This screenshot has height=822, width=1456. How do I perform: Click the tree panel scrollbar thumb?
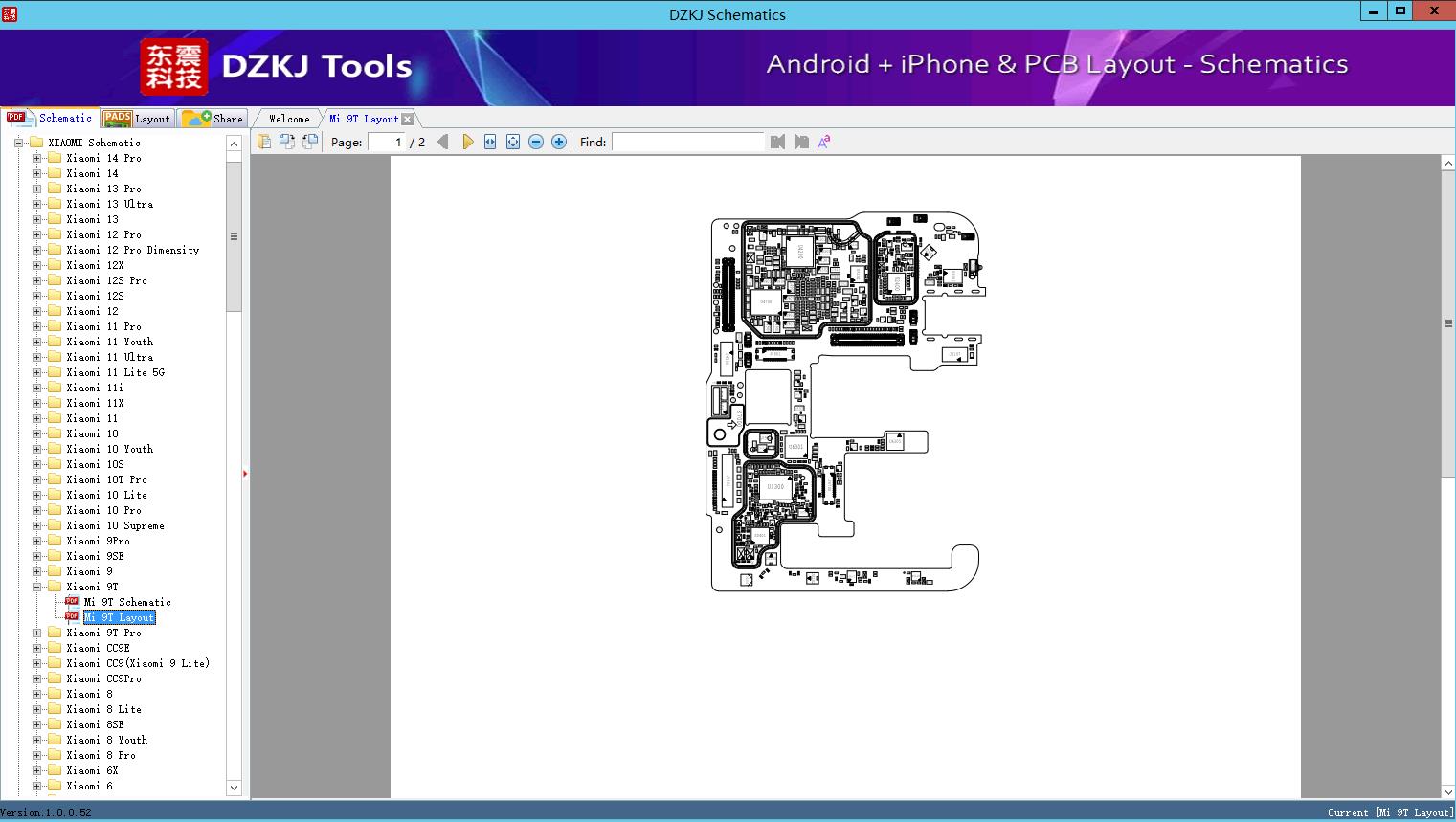tap(234, 235)
